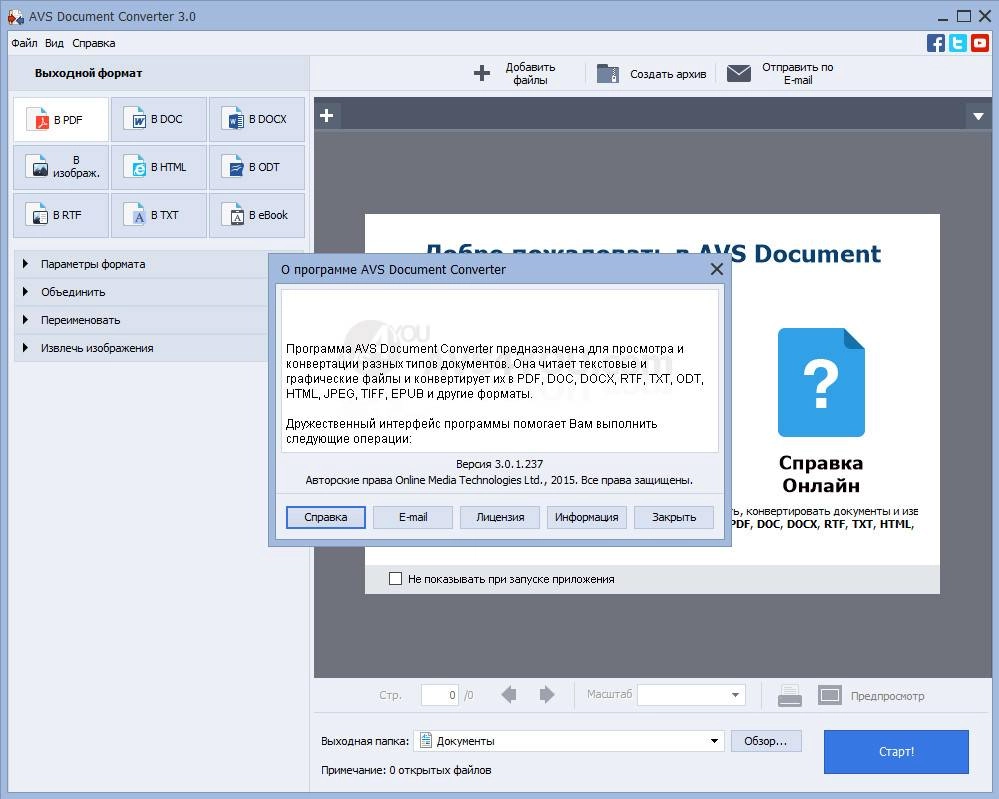
Task: Expand Извлечь изображения section
Action: point(141,348)
